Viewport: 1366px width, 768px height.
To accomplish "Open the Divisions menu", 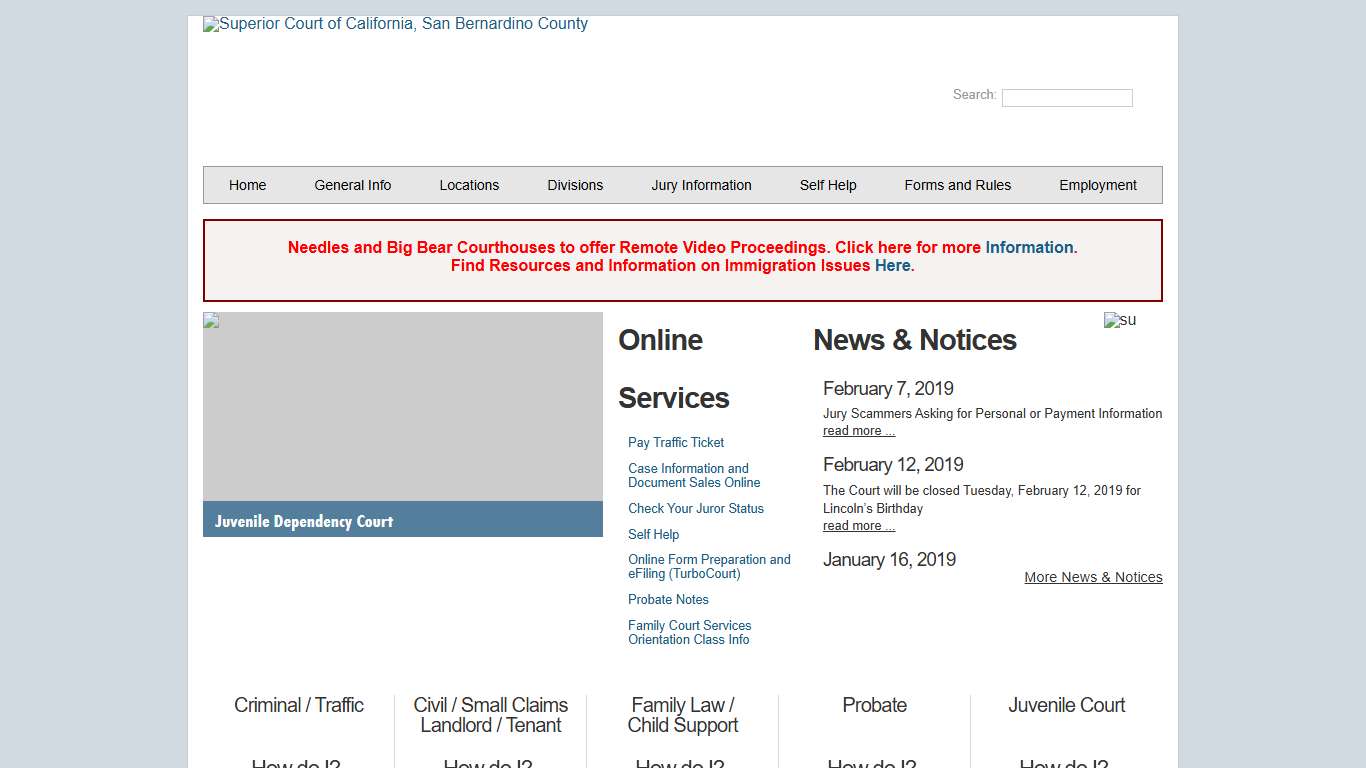I will coord(575,185).
